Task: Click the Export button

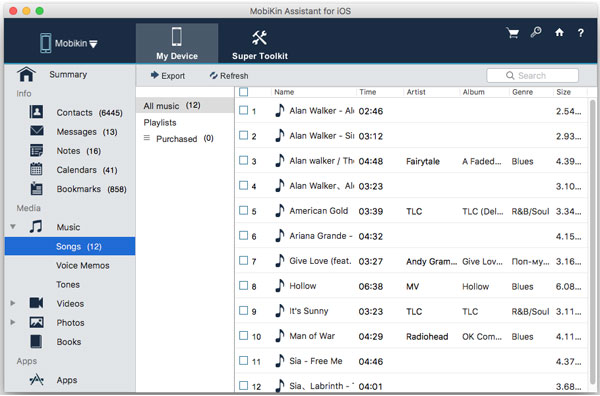Action: pyautogui.click(x=168, y=75)
